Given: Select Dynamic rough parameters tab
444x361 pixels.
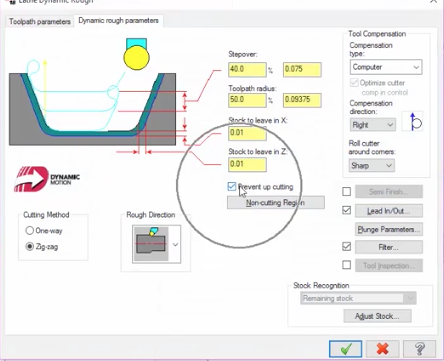Looking at the screenshot, I should coord(118,21).
